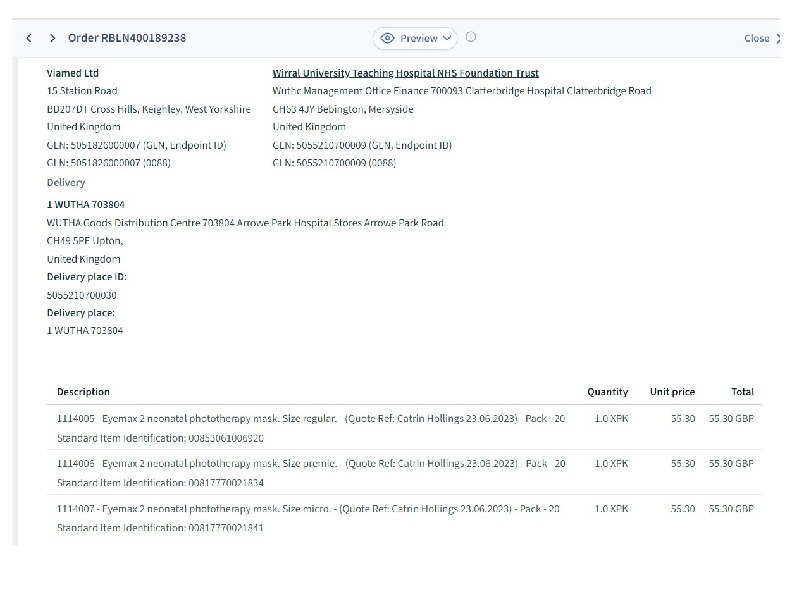Go to the next order using the right arrow
Viewport: 792px width, 612px height.
coord(52,38)
